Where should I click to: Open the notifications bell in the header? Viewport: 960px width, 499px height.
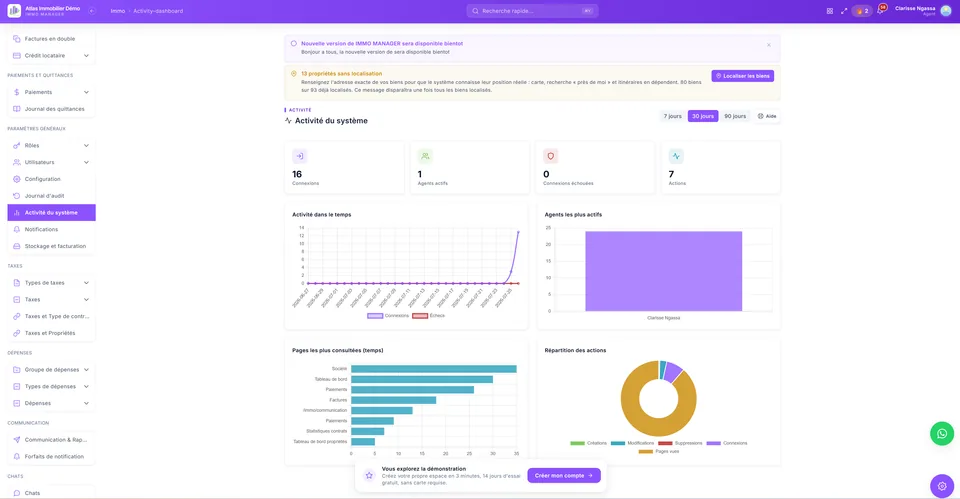[x=880, y=10]
